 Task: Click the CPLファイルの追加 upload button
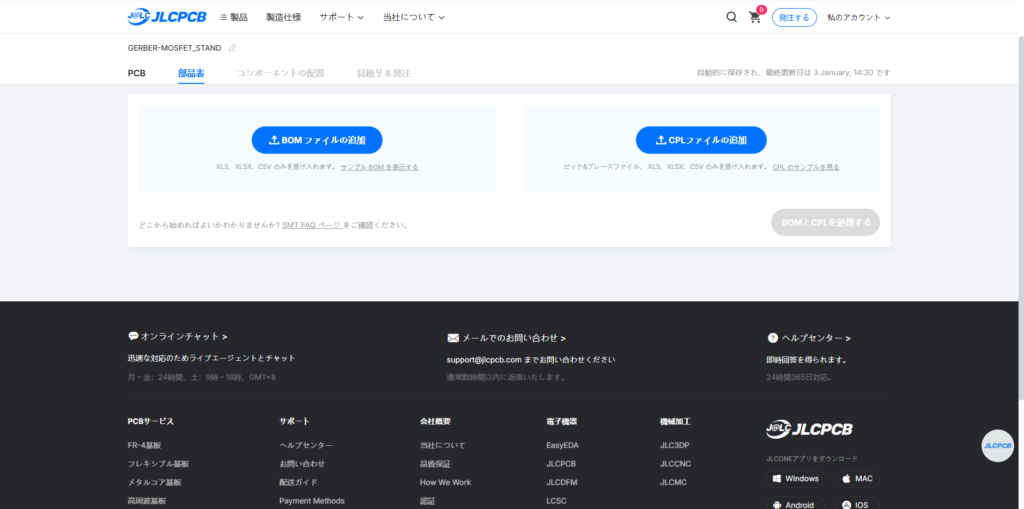pyautogui.click(x=701, y=140)
